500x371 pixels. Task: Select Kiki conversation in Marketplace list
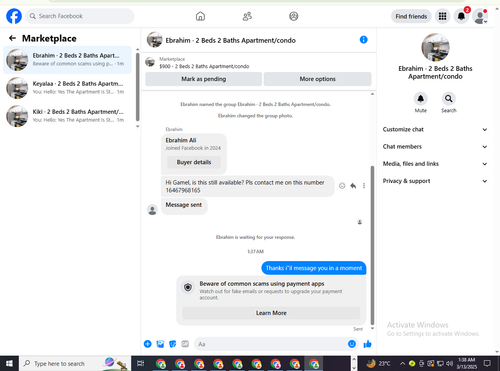(x=67, y=116)
